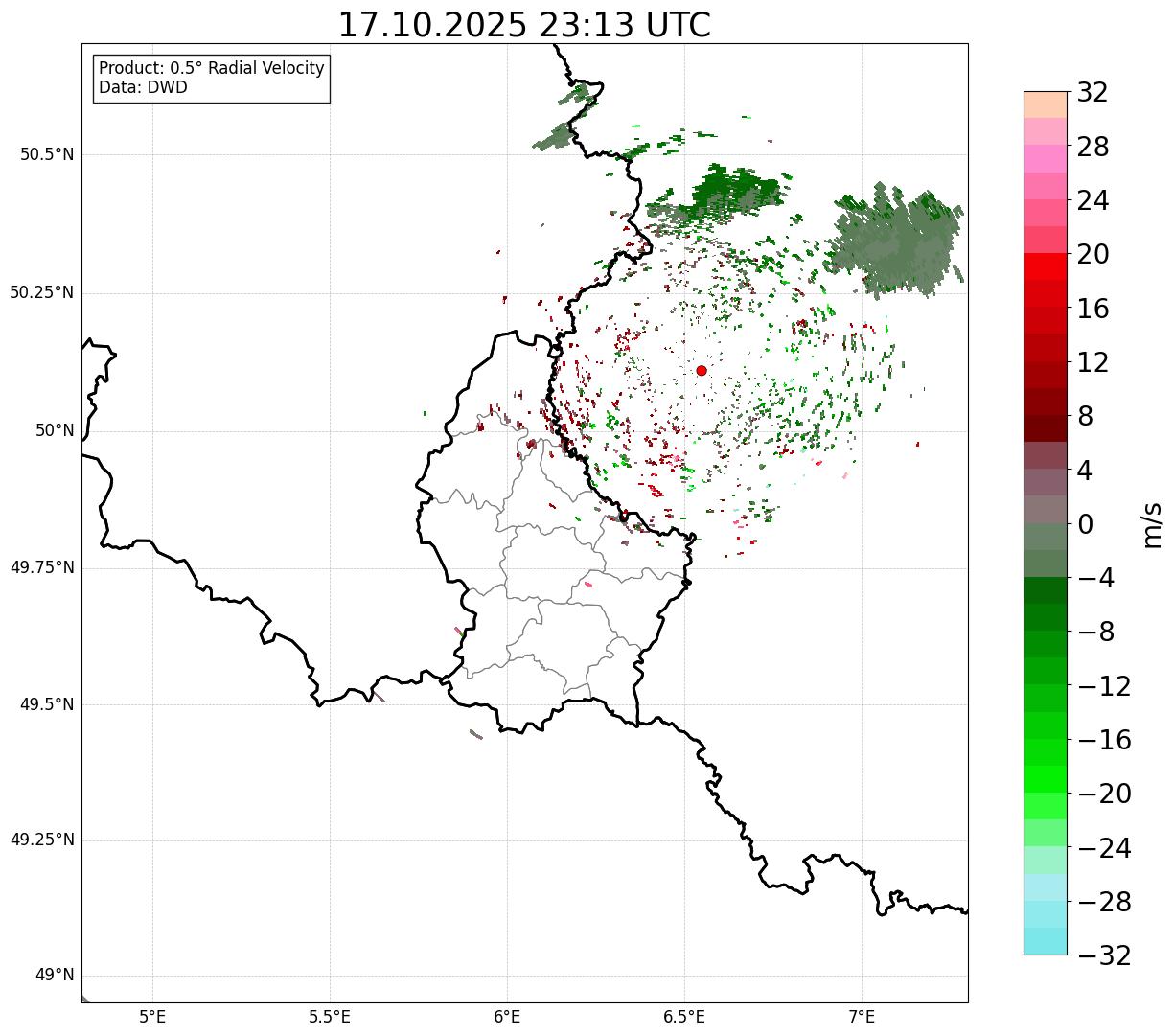The height and width of the screenshot is (1036, 1174).
Task: Click the colorbar tick label −16
Action: [x=1104, y=740]
